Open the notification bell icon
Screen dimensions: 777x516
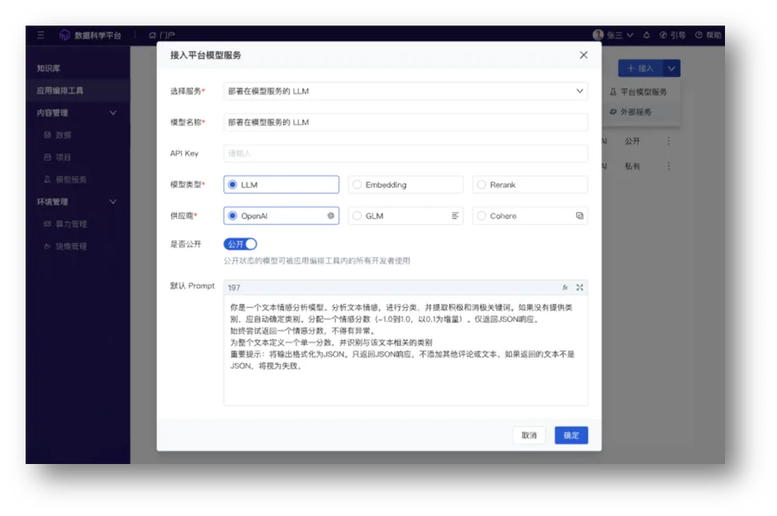coord(646,35)
